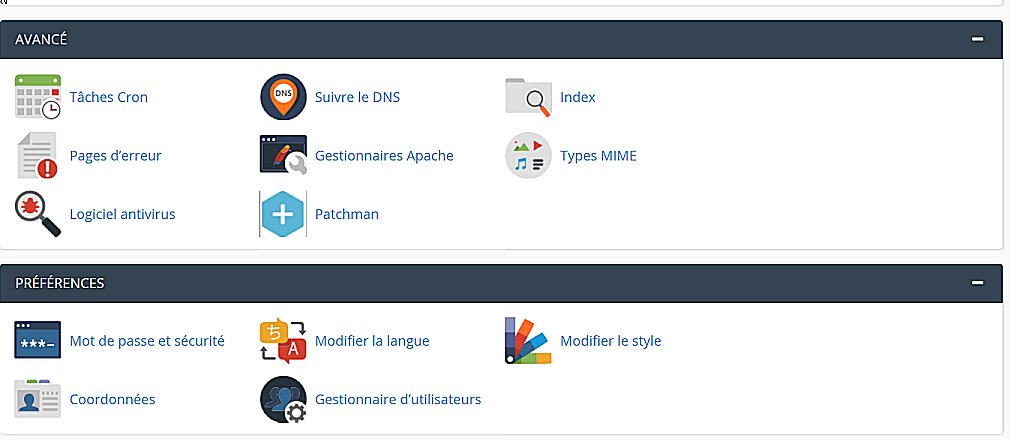This screenshot has height=441, width=1011.
Task: Click the Gestionnaire d'utilisateurs icon
Action: (x=283, y=399)
